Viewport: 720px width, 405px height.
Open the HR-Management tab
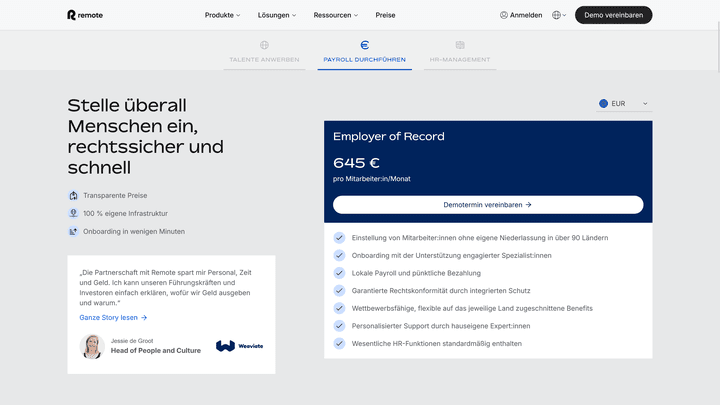[x=460, y=53]
